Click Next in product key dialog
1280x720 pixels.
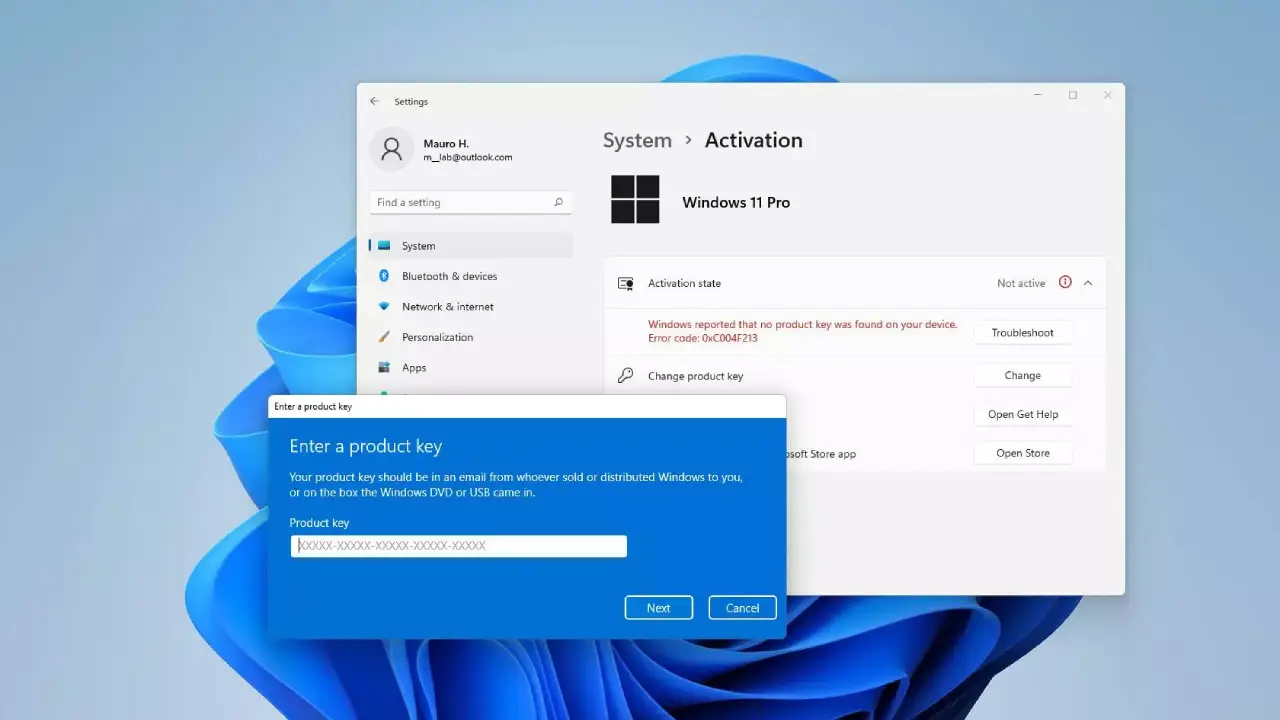pos(658,608)
